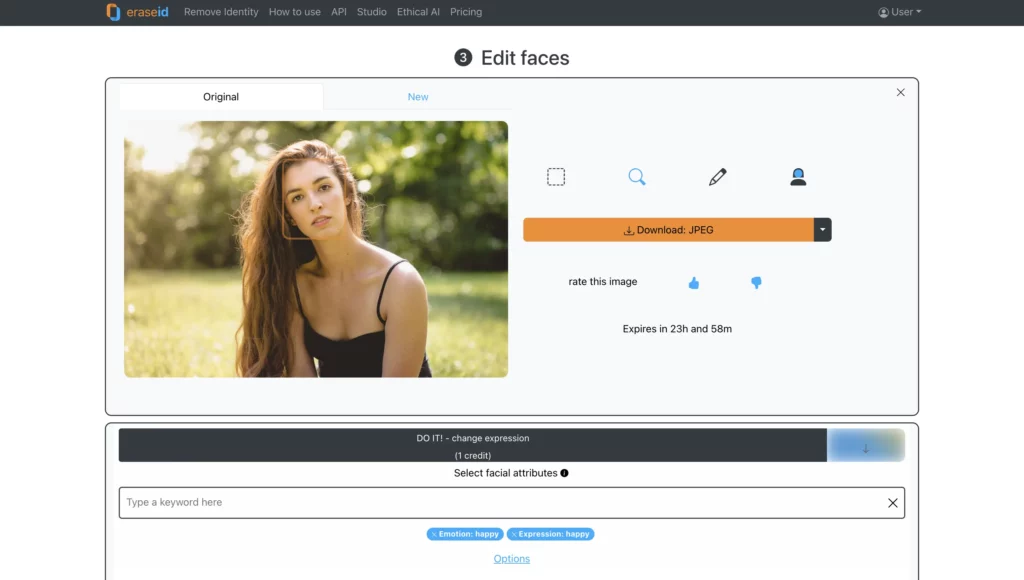
Task: Click the blue download arrow button
Action: 865,445
